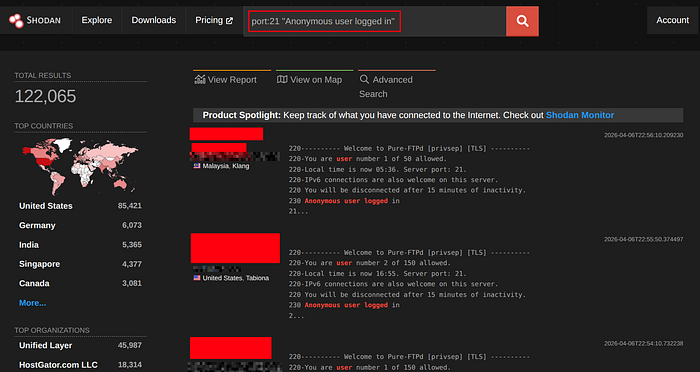Click the world map of top countries

click(80, 166)
